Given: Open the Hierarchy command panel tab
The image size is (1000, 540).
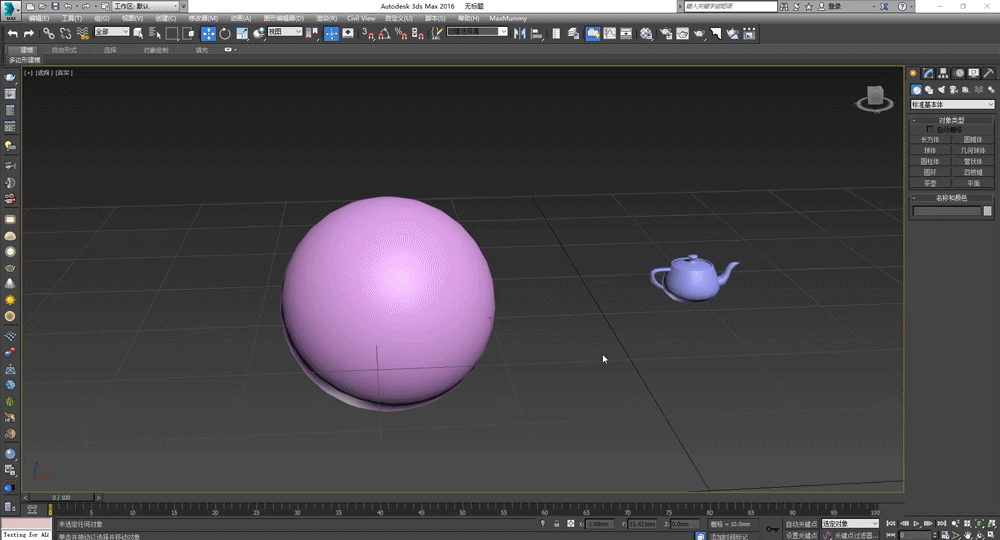Looking at the screenshot, I should [x=943, y=73].
